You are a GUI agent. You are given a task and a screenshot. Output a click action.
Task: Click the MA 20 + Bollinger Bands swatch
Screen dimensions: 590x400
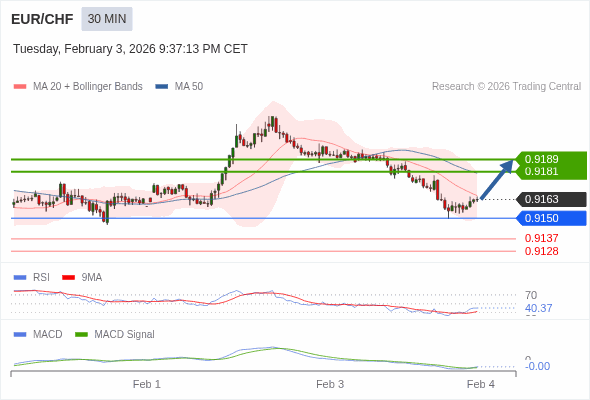tap(20, 87)
